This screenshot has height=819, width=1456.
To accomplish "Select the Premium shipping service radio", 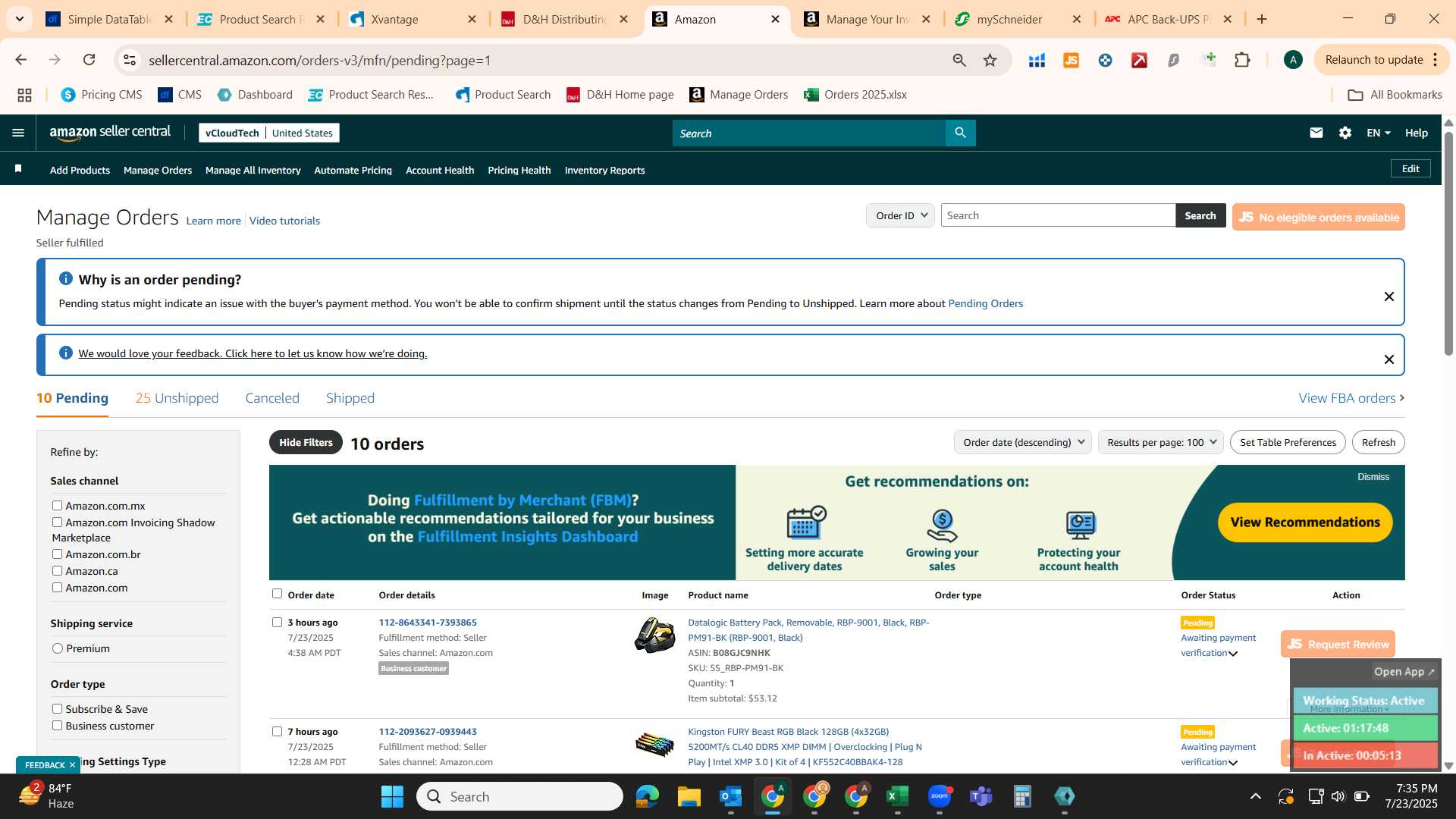I will point(58,648).
